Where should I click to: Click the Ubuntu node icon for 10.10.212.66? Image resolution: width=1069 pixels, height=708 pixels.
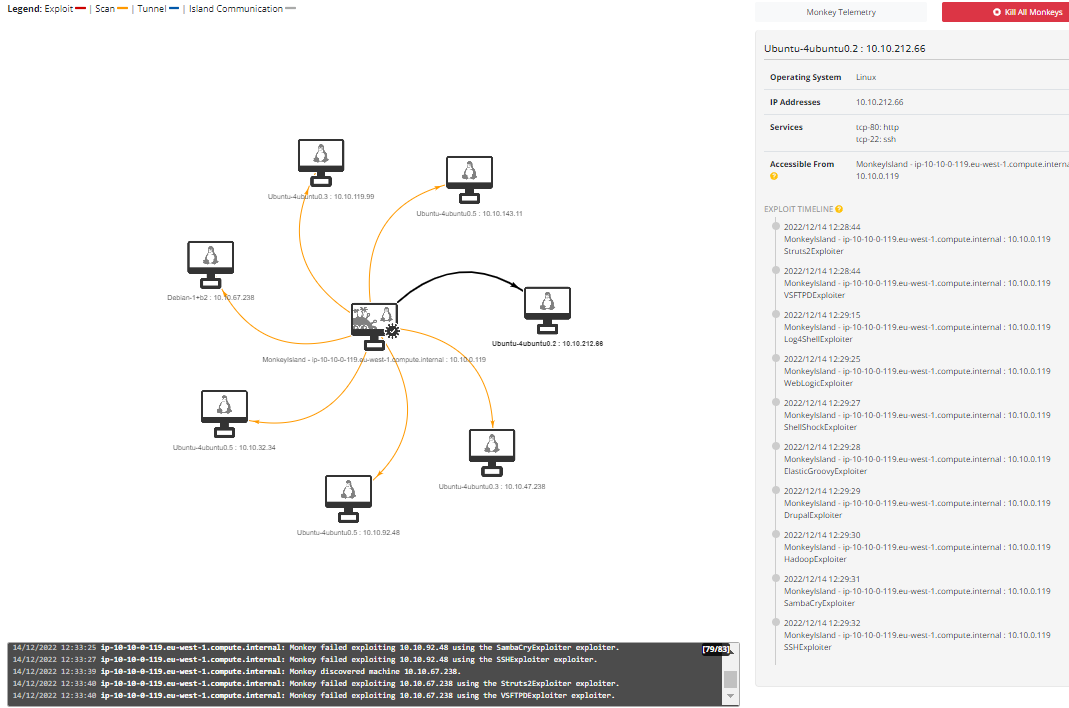coord(547,310)
